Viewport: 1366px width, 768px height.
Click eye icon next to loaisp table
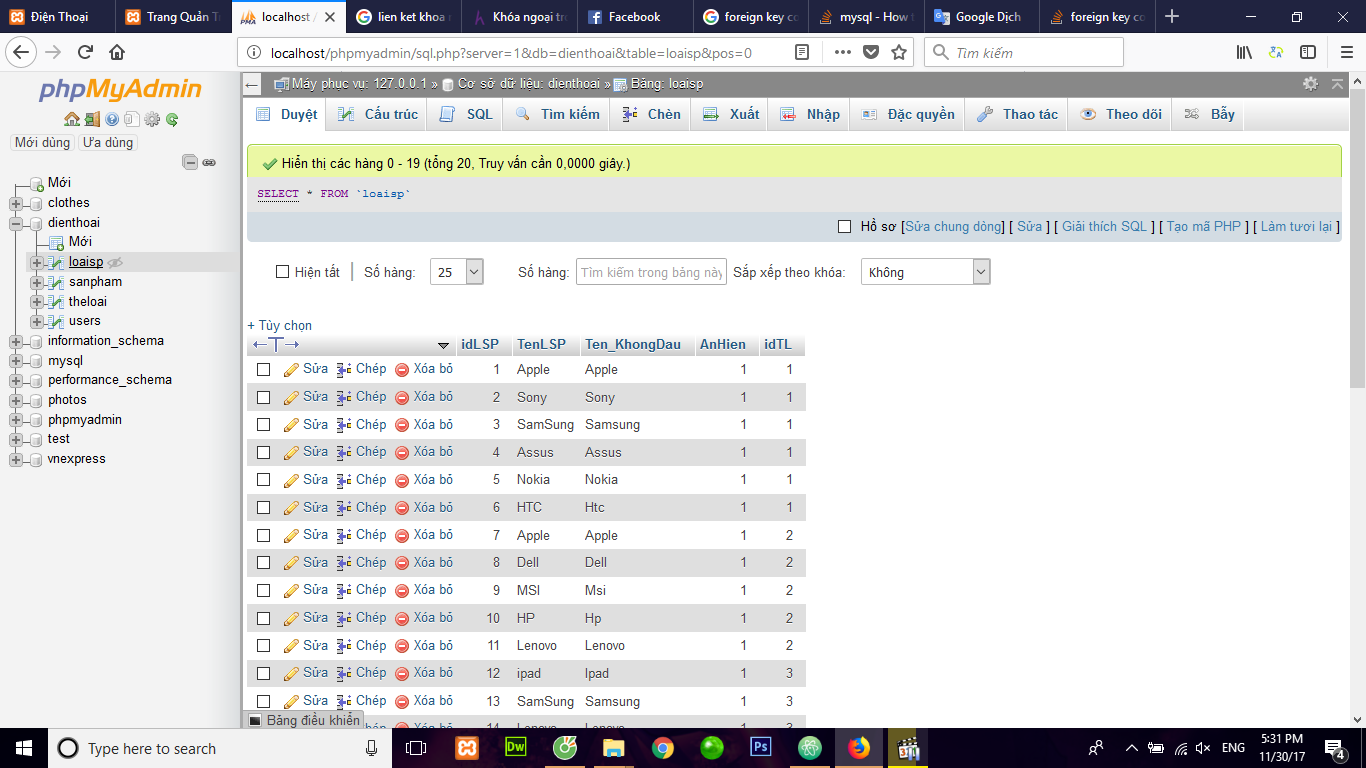(115, 262)
